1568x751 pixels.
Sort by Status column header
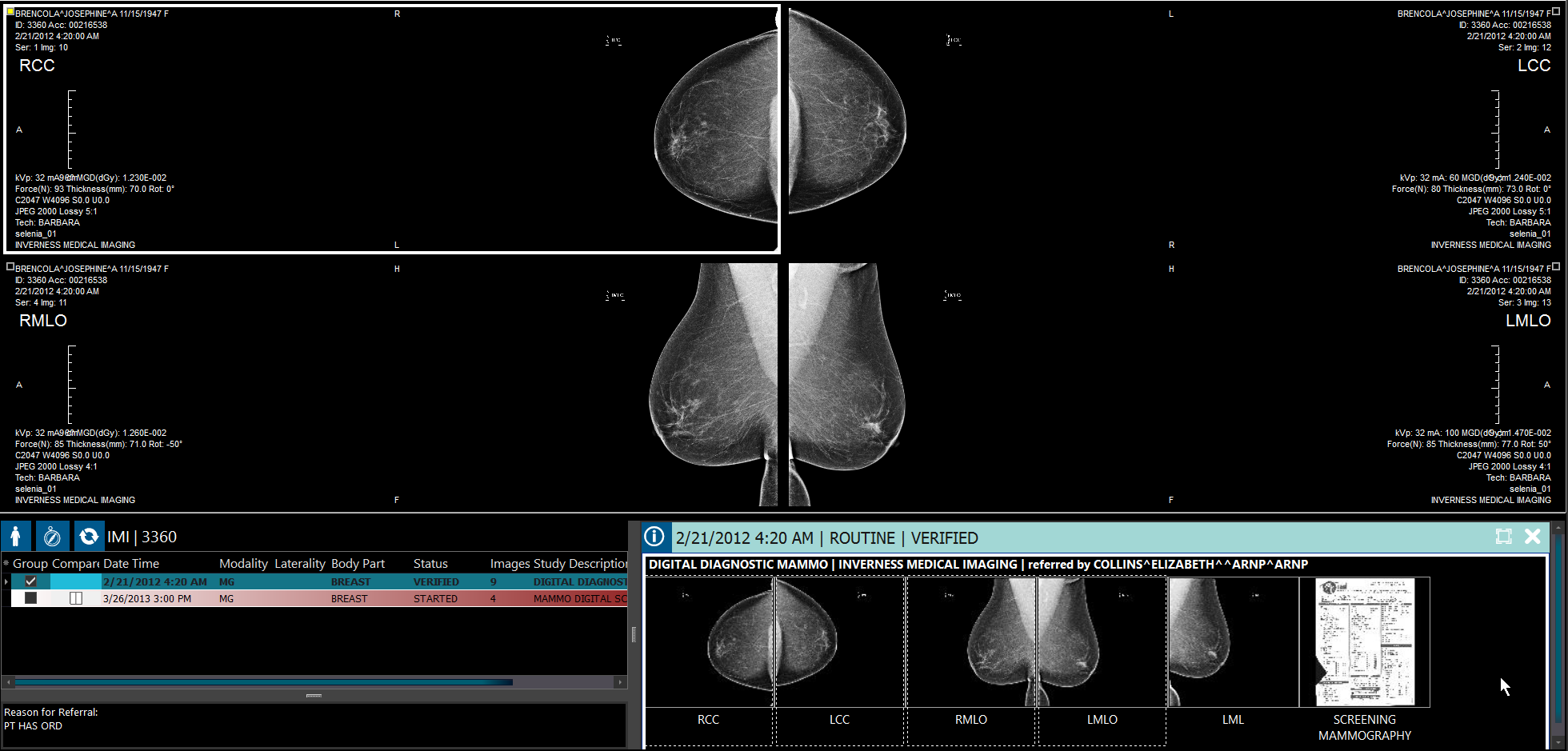[x=430, y=564]
